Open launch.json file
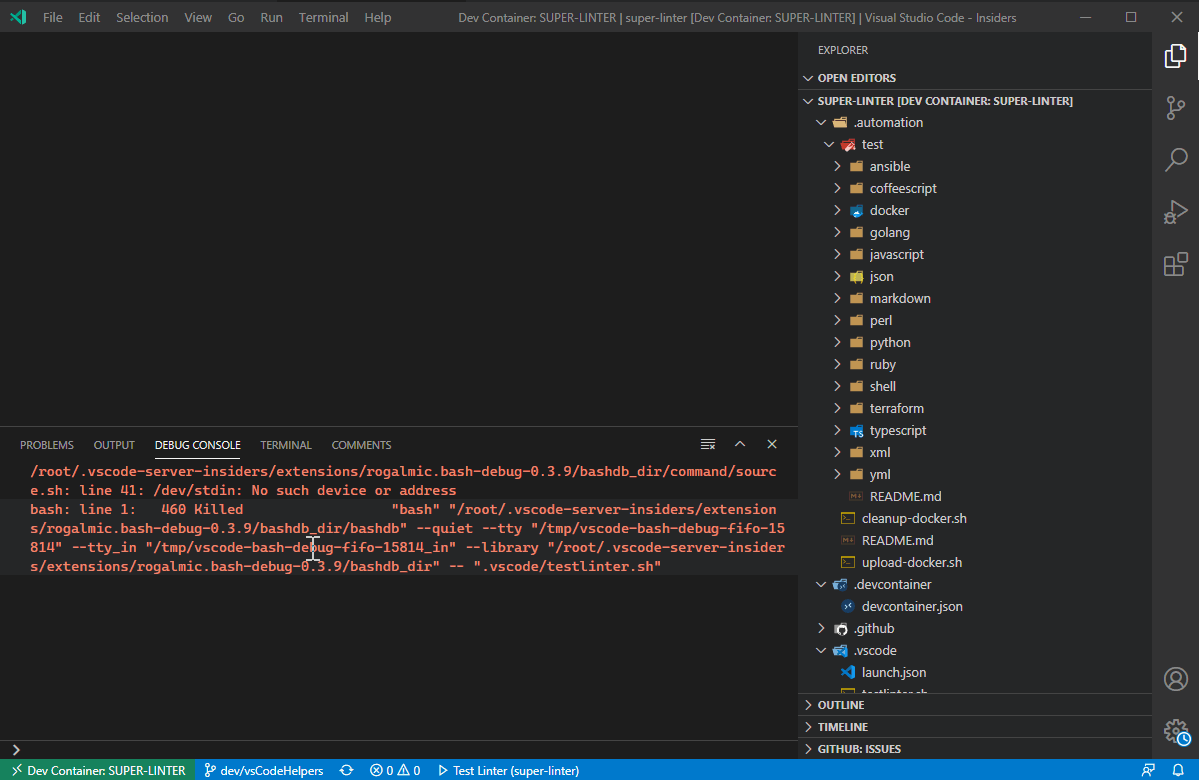This screenshot has width=1199, height=780. coord(975,673)
